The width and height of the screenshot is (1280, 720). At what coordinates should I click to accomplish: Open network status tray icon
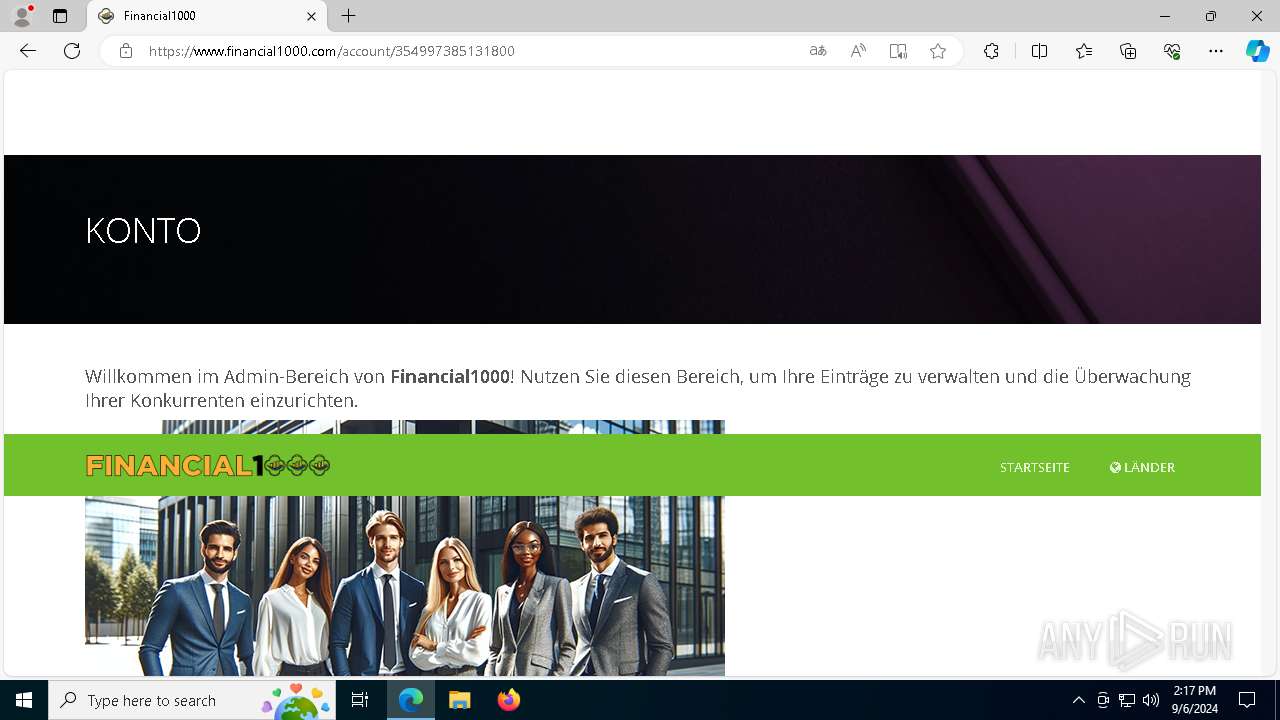(1127, 700)
